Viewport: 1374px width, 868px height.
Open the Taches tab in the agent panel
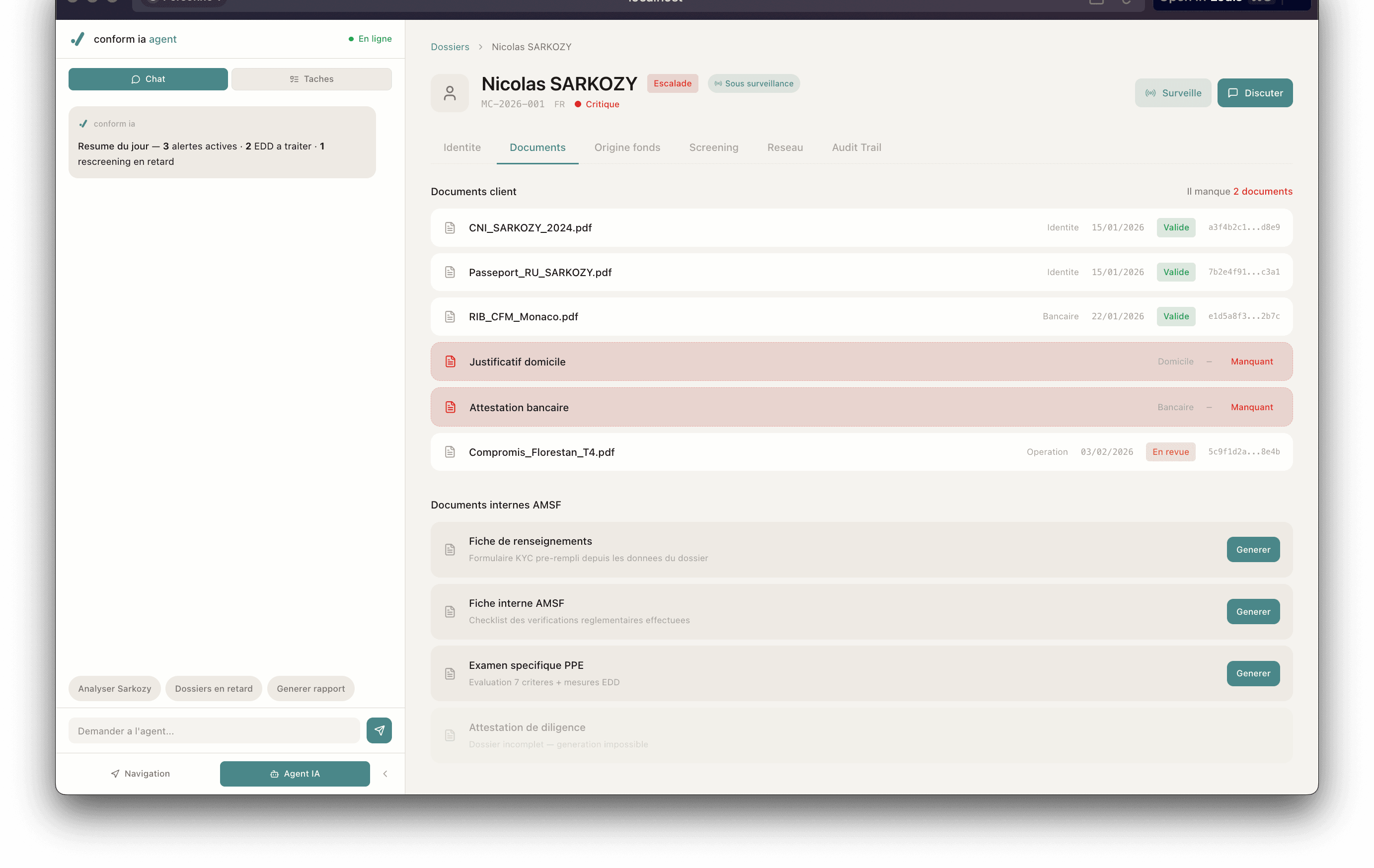[x=311, y=79]
